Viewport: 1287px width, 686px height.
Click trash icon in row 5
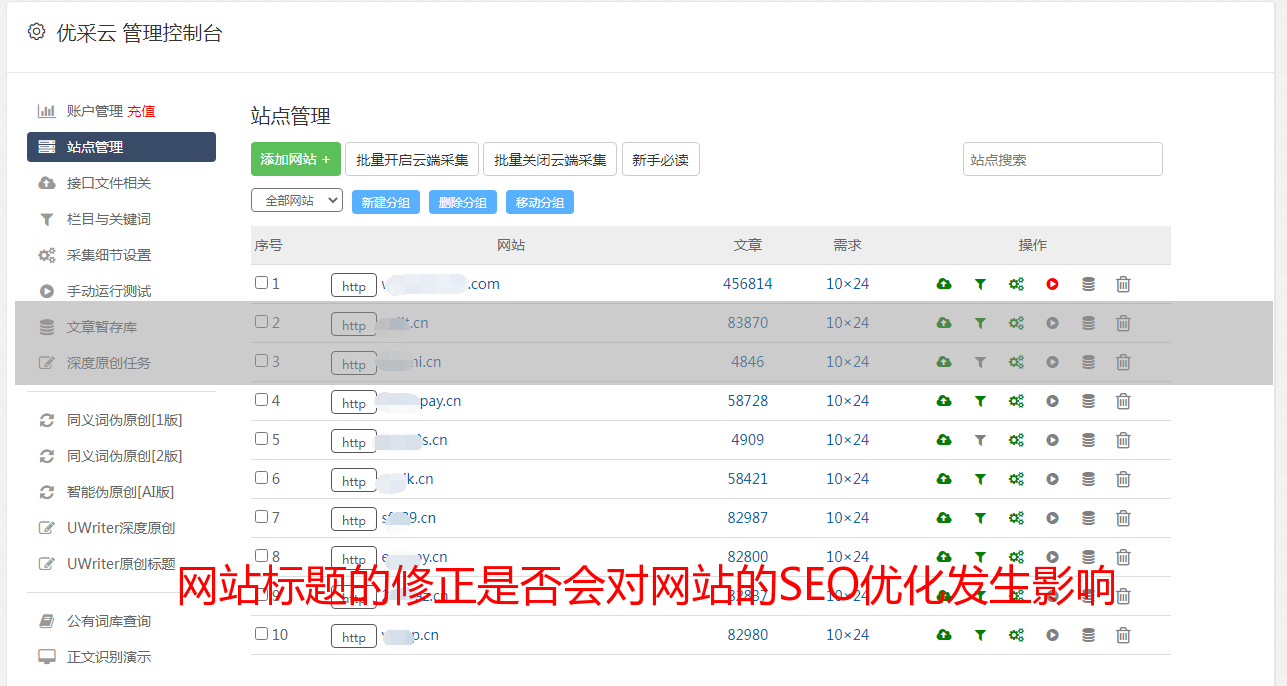[1123, 440]
